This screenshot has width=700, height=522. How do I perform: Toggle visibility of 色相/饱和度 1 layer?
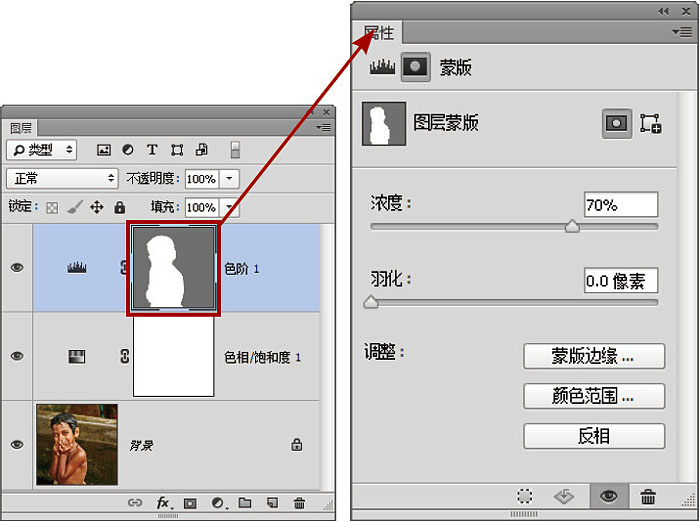coord(17,356)
